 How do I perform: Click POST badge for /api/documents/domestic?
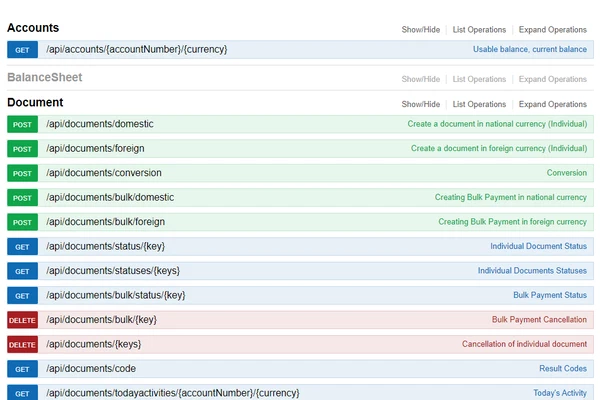click(x=22, y=124)
